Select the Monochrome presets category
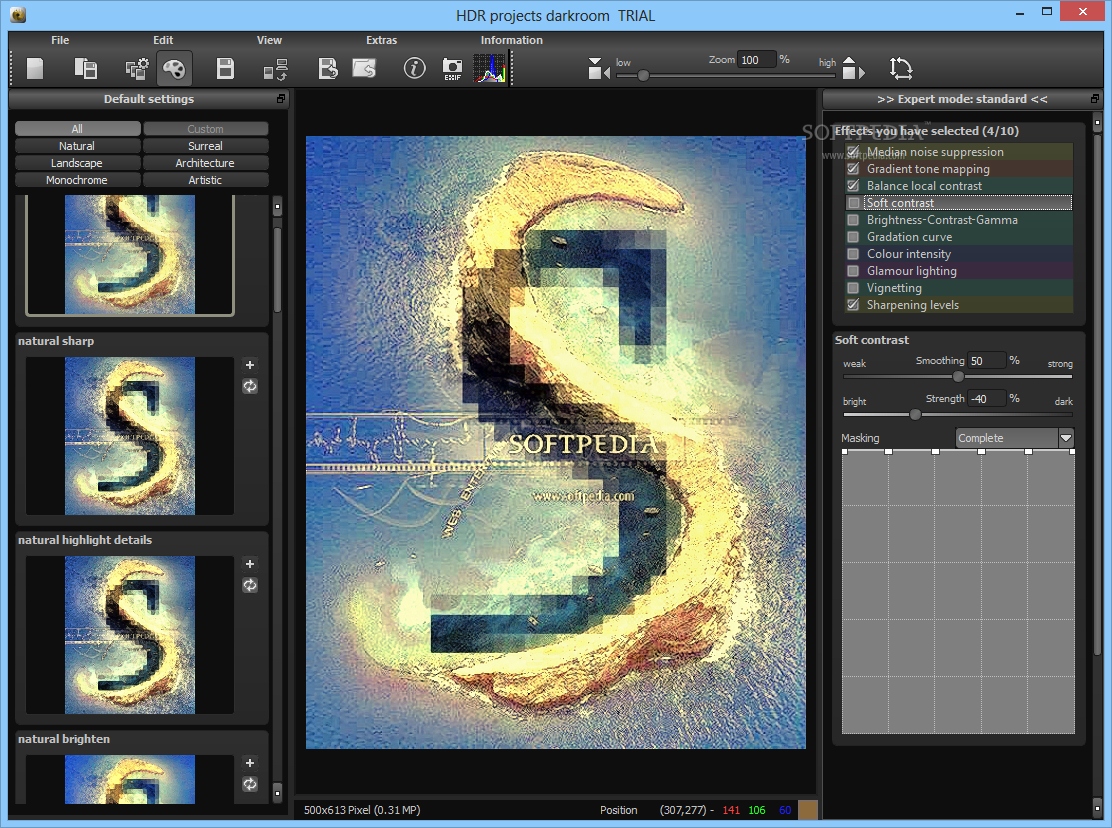This screenshot has height=828, width=1112. click(x=77, y=180)
